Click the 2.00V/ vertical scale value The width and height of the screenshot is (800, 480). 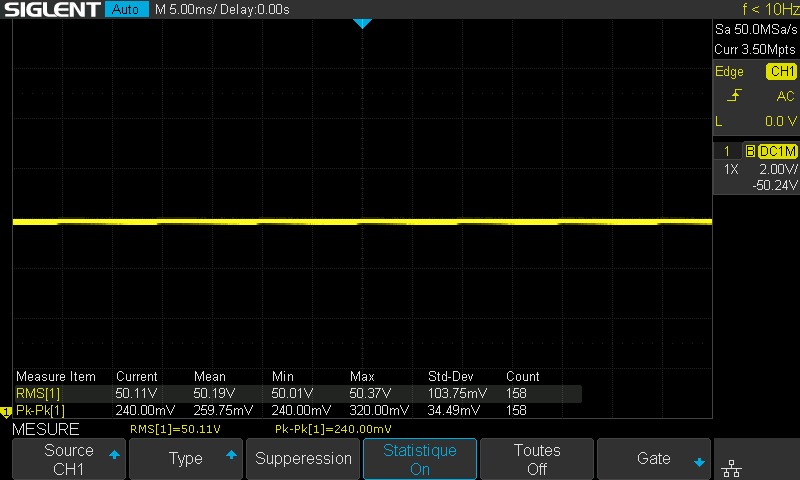[x=778, y=169]
